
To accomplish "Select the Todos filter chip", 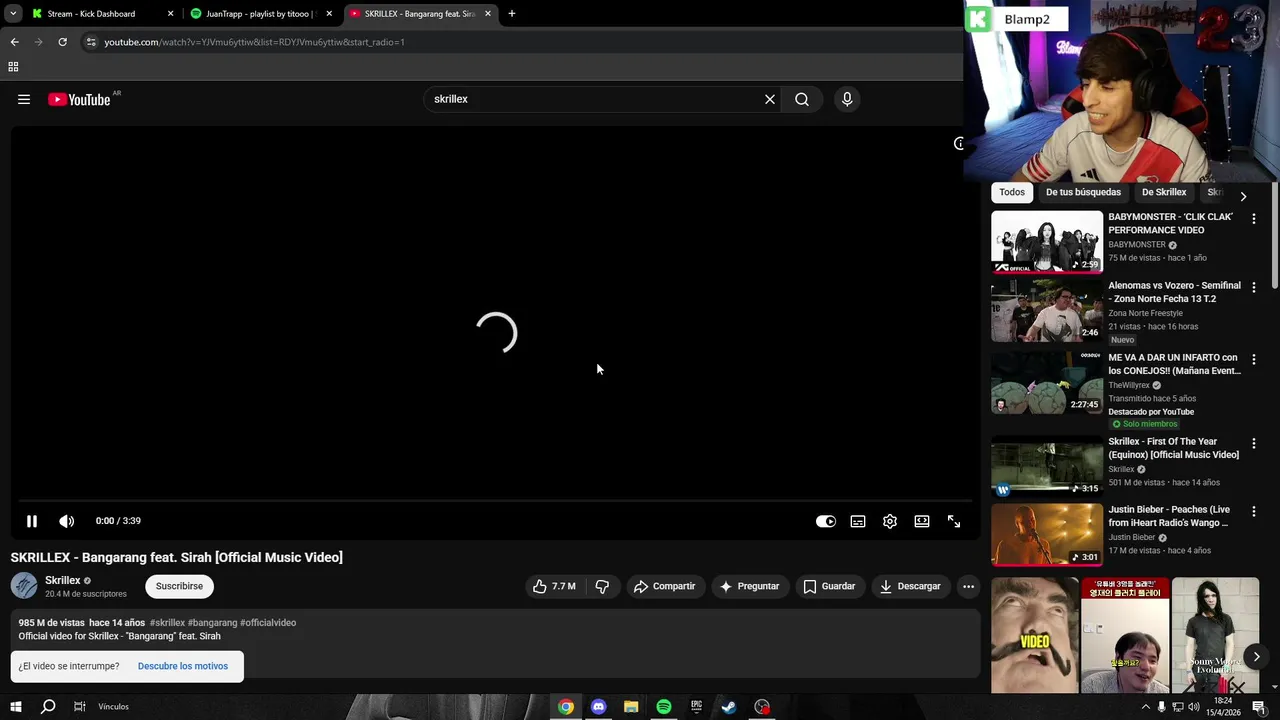I will [x=1012, y=192].
